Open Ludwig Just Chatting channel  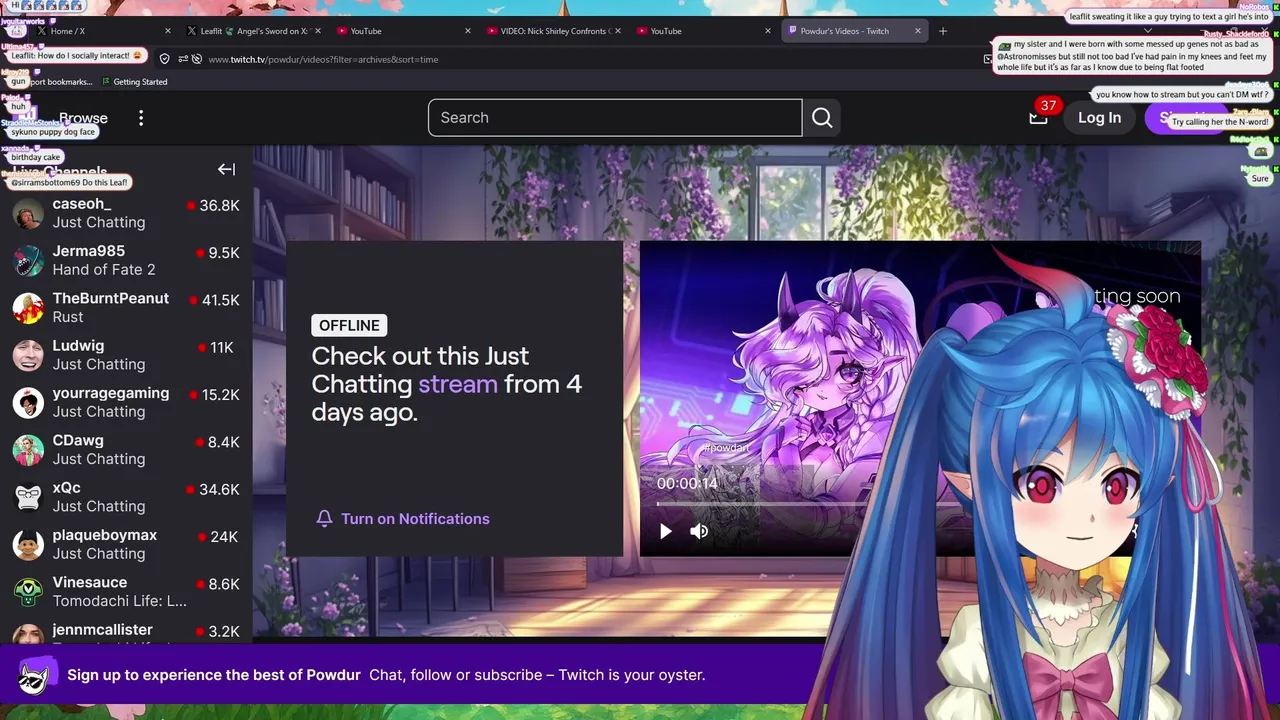pyautogui.click(x=125, y=355)
